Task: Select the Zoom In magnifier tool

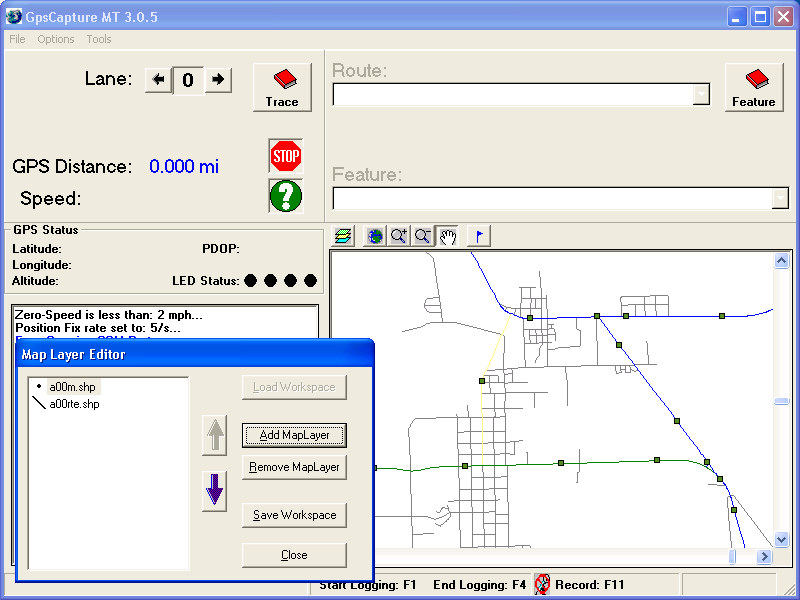Action: (x=399, y=235)
